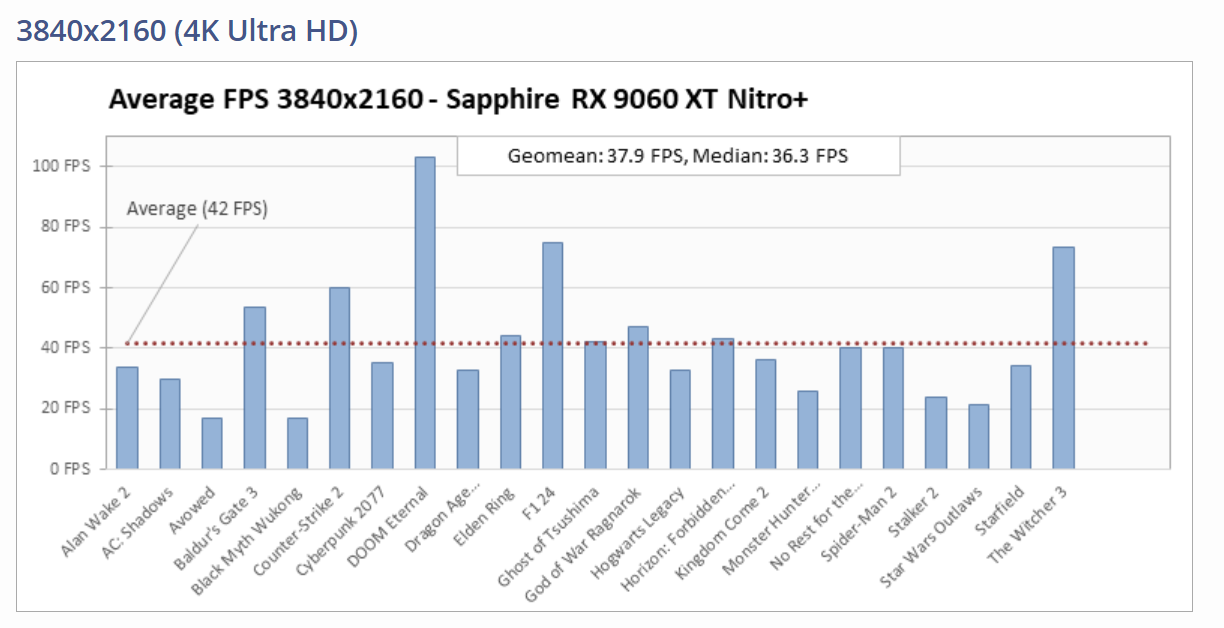Click the Monster Hunter bar
Image resolution: width=1224 pixels, height=628 pixels.
pyautogui.click(x=808, y=430)
